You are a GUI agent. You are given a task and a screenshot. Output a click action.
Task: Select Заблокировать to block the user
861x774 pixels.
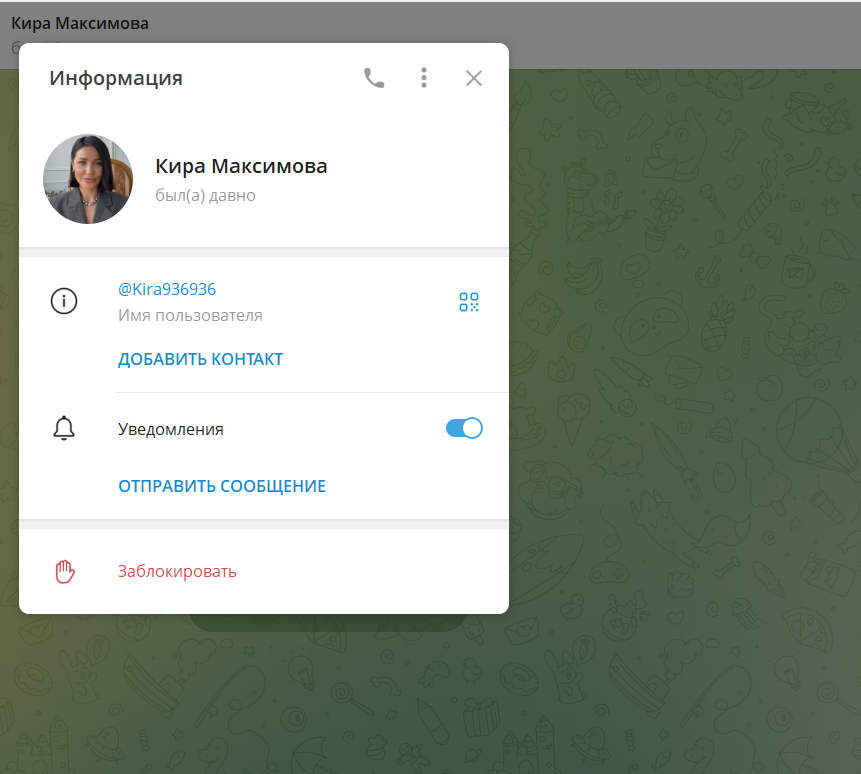point(177,571)
